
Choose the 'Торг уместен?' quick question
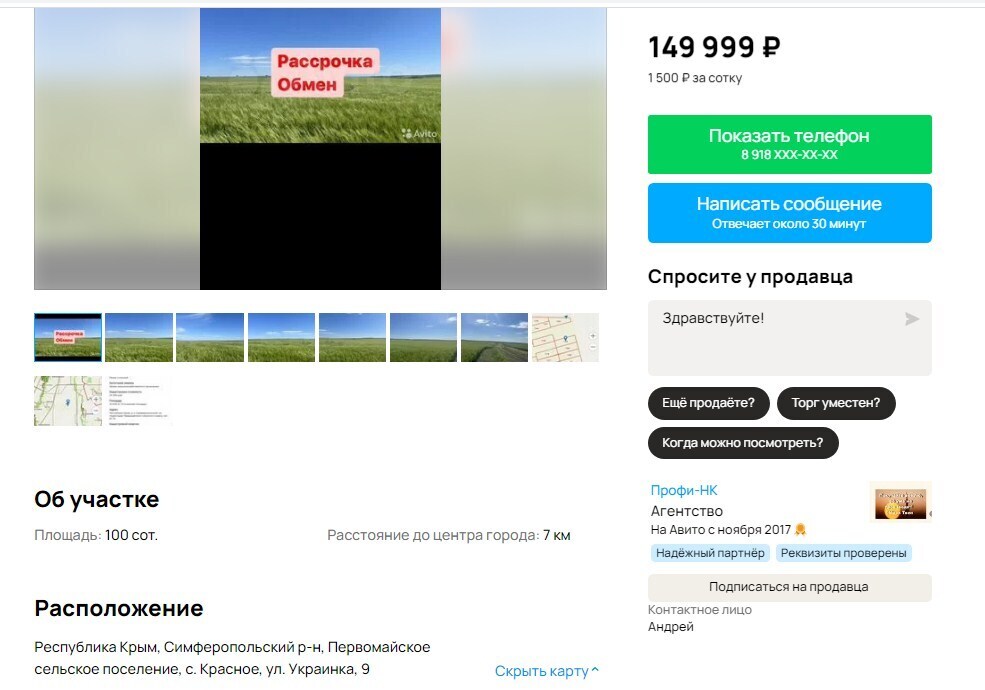835,403
